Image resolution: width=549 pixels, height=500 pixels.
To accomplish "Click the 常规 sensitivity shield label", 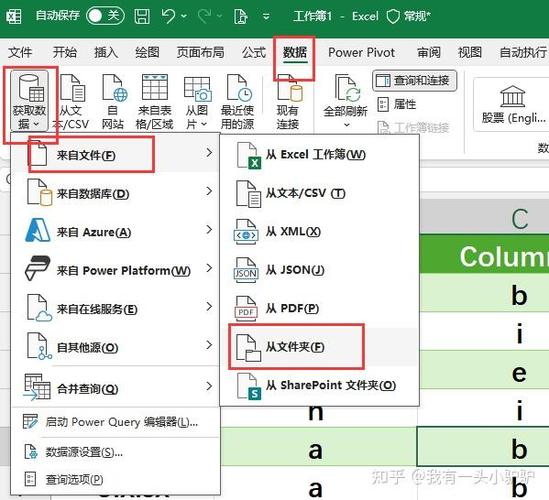I will tap(408, 16).
